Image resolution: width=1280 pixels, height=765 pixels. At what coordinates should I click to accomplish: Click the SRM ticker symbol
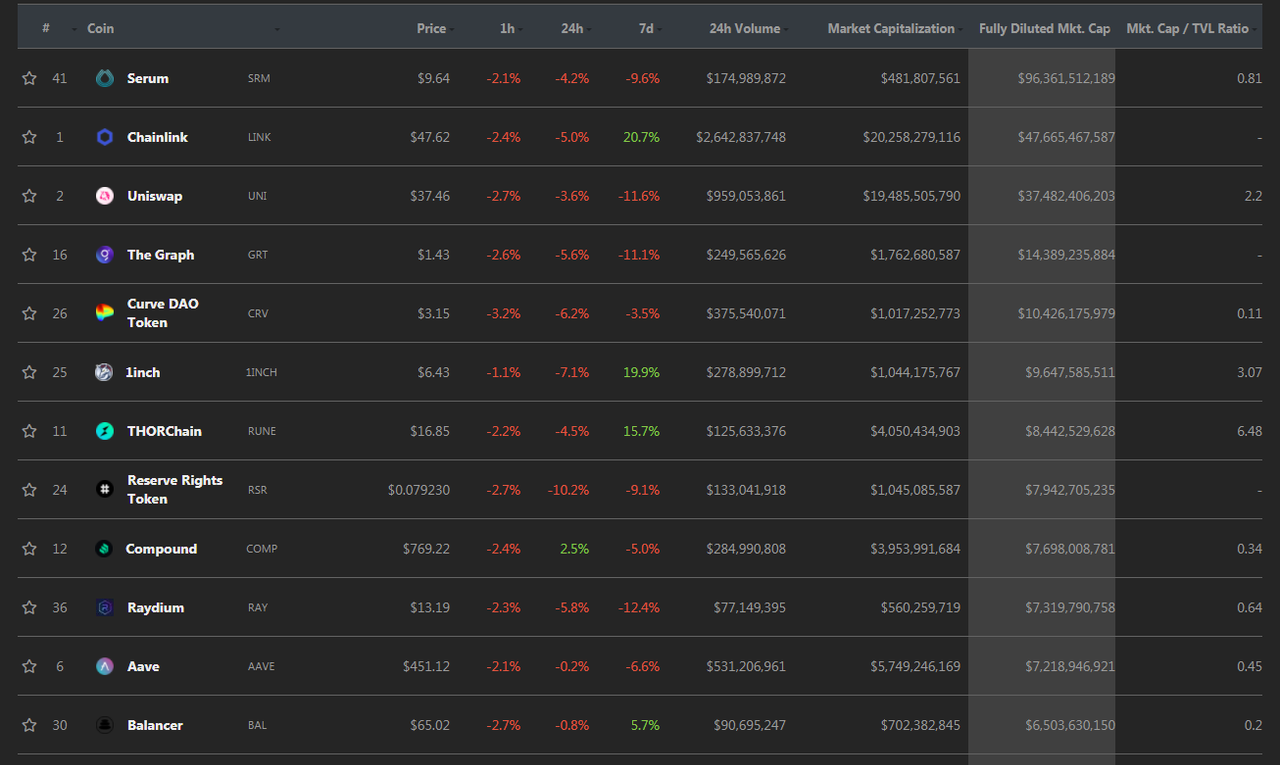[259, 78]
